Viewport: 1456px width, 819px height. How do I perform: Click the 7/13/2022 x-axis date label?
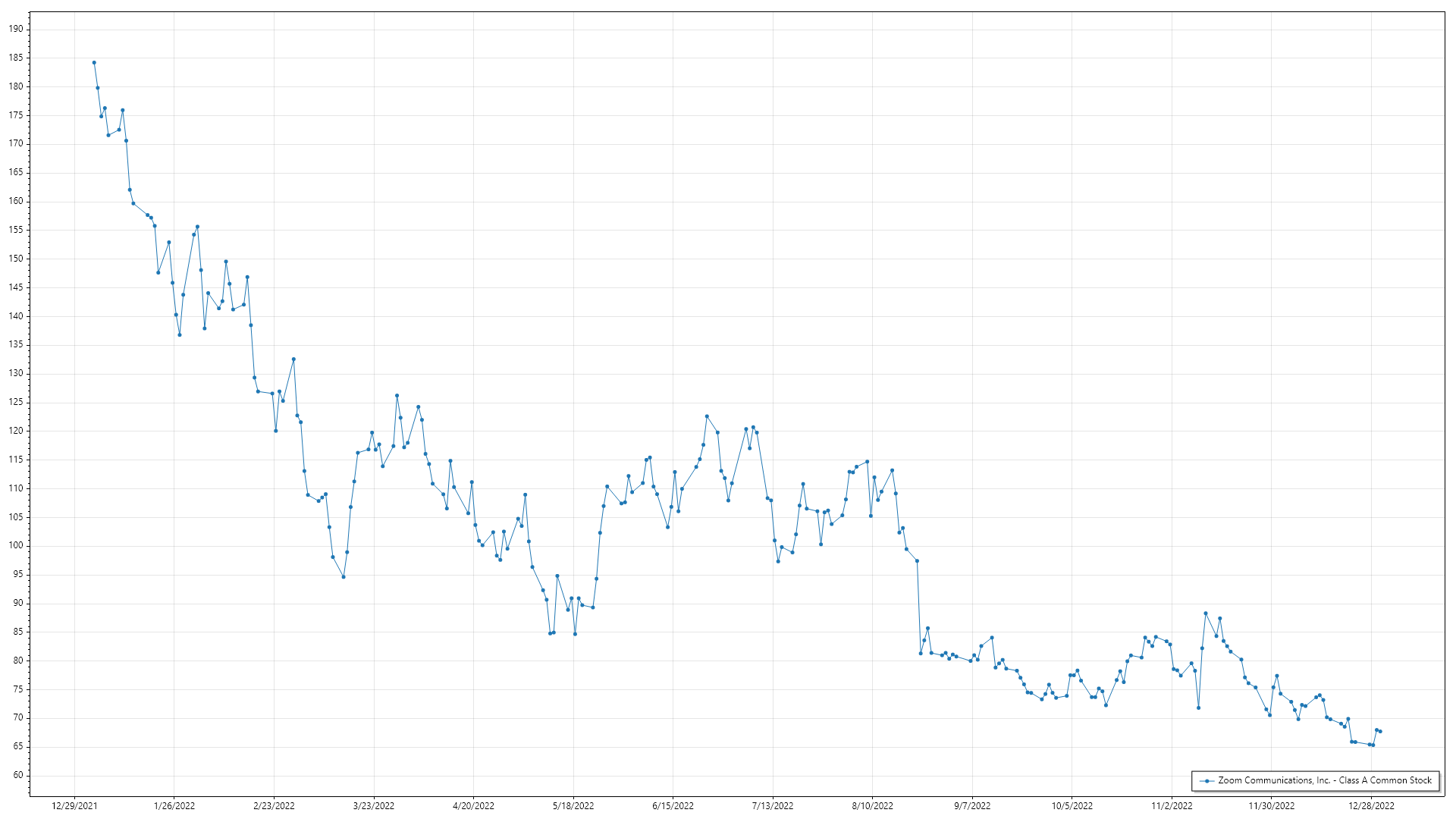pos(773,806)
